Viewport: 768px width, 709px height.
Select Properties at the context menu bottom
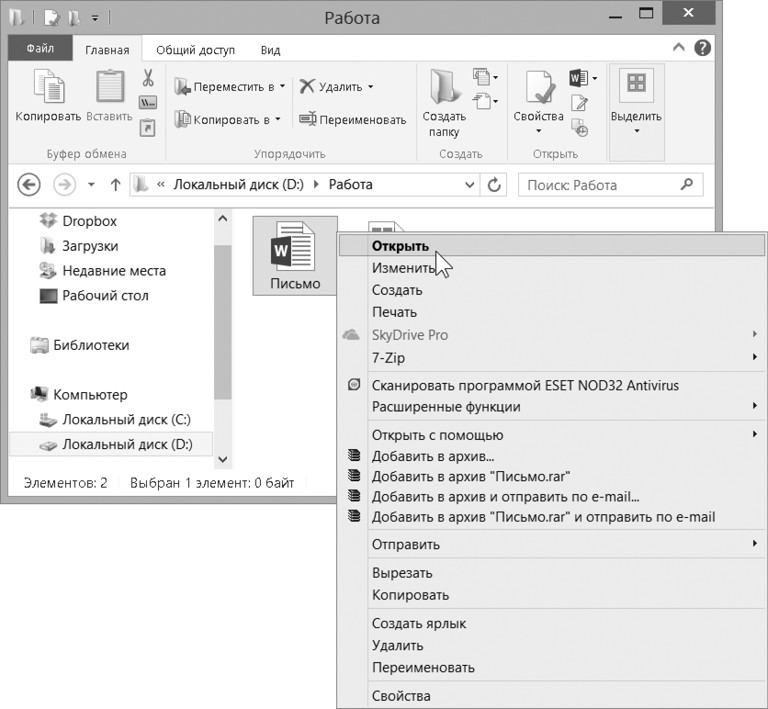(x=400, y=696)
